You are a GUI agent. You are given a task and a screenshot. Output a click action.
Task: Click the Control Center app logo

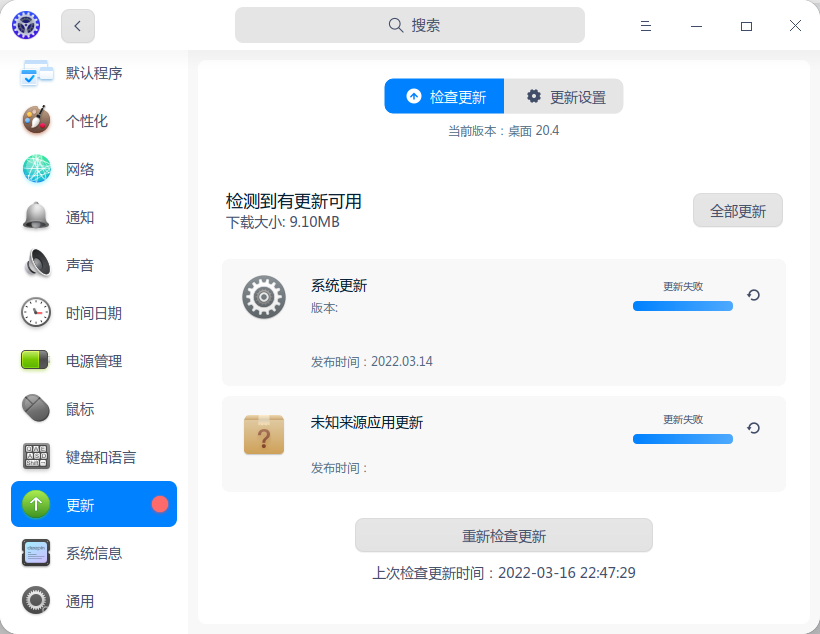pyautogui.click(x=26, y=25)
